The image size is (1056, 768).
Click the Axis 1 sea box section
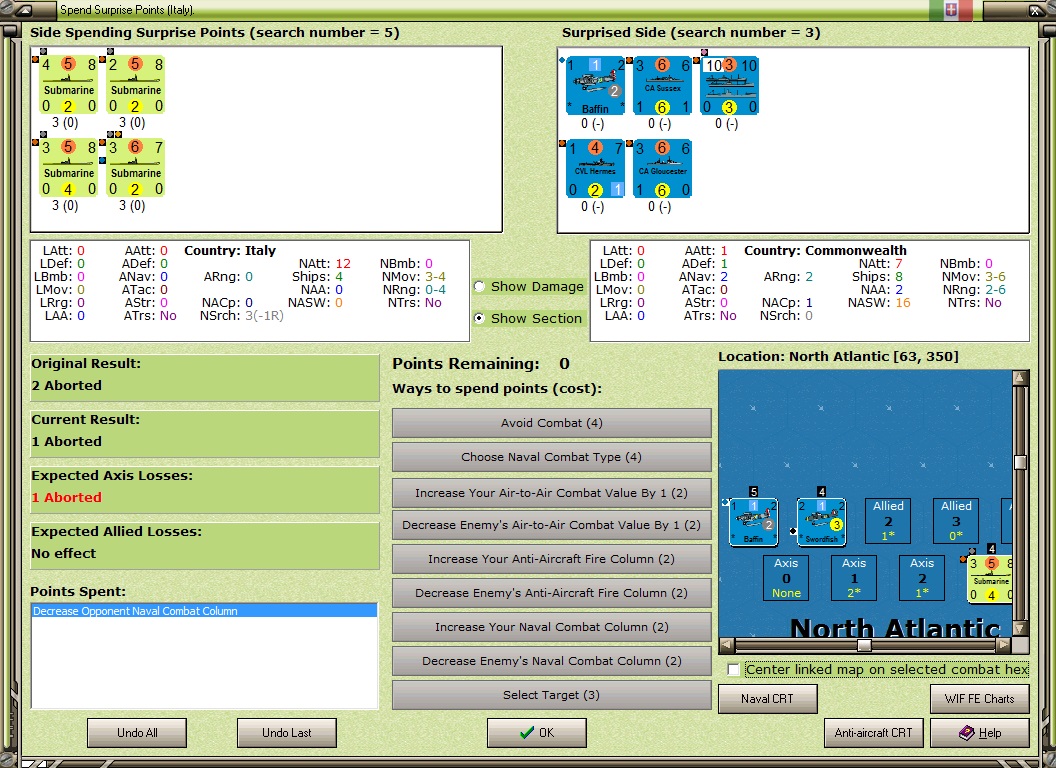(854, 578)
